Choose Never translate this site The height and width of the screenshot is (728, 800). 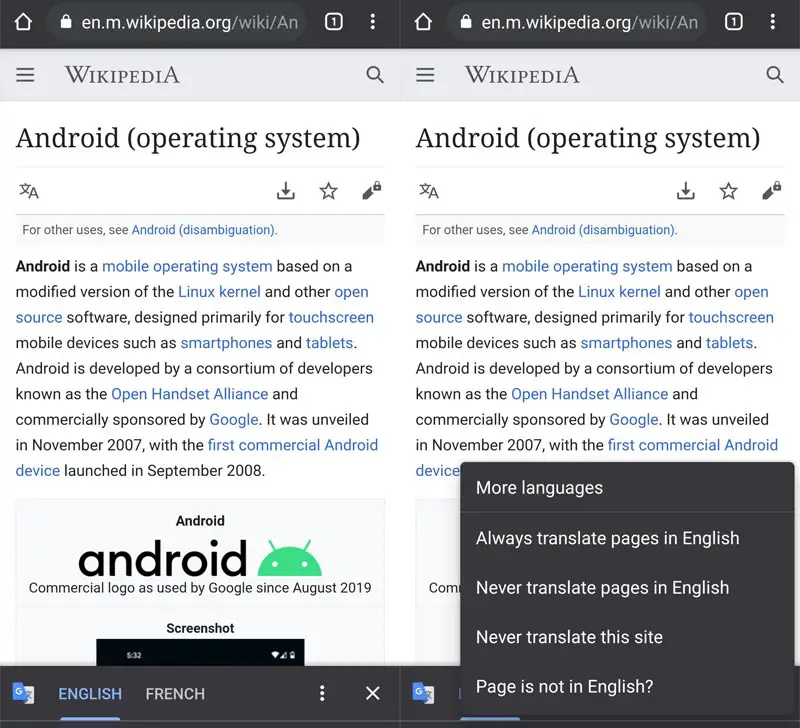coord(627,637)
